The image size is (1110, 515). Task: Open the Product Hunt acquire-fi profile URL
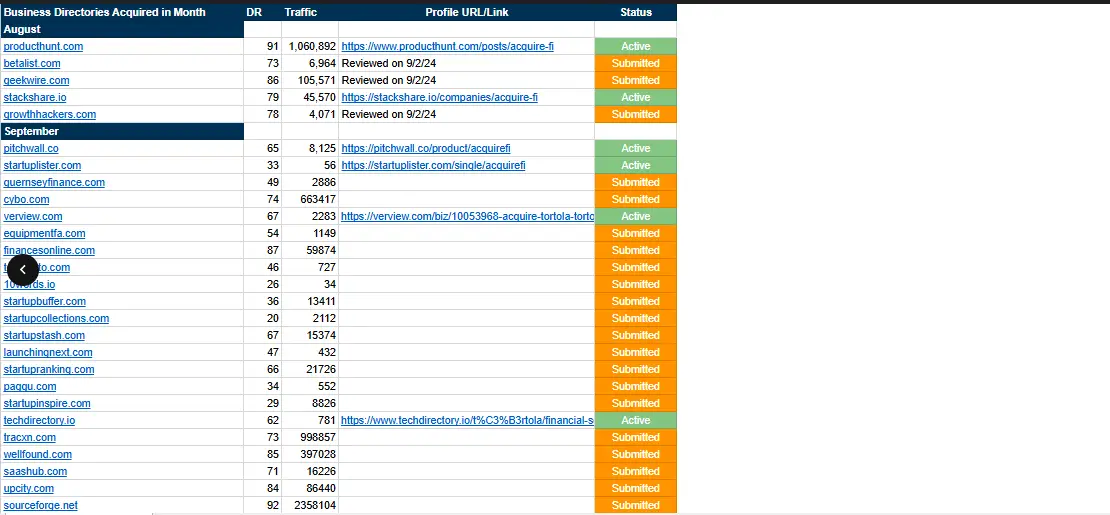click(447, 46)
